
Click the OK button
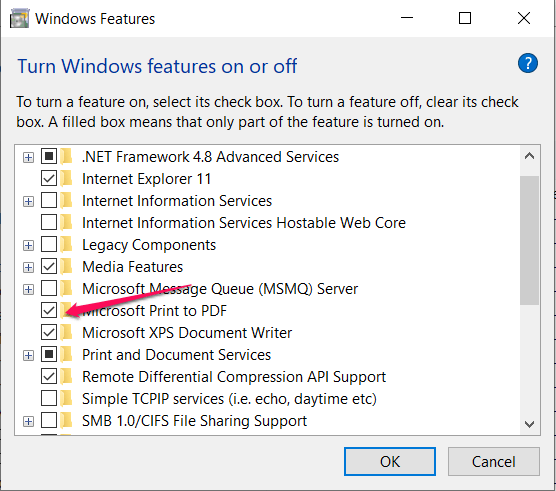tap(390, 462)
